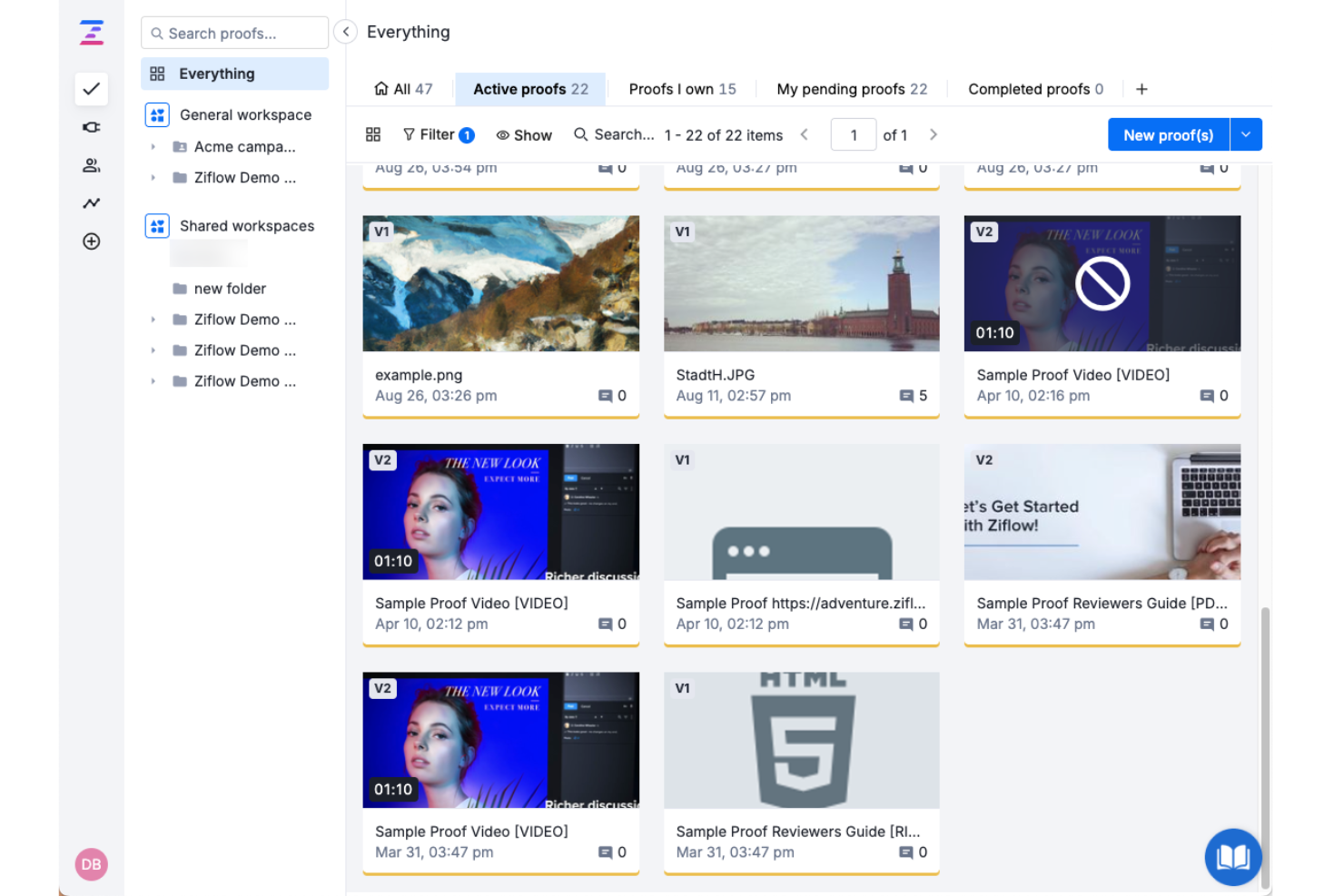Screen dimensions: 1344x896
Task: Click the circular plus icon in sidebar
Action: click(x=91, y=241)
